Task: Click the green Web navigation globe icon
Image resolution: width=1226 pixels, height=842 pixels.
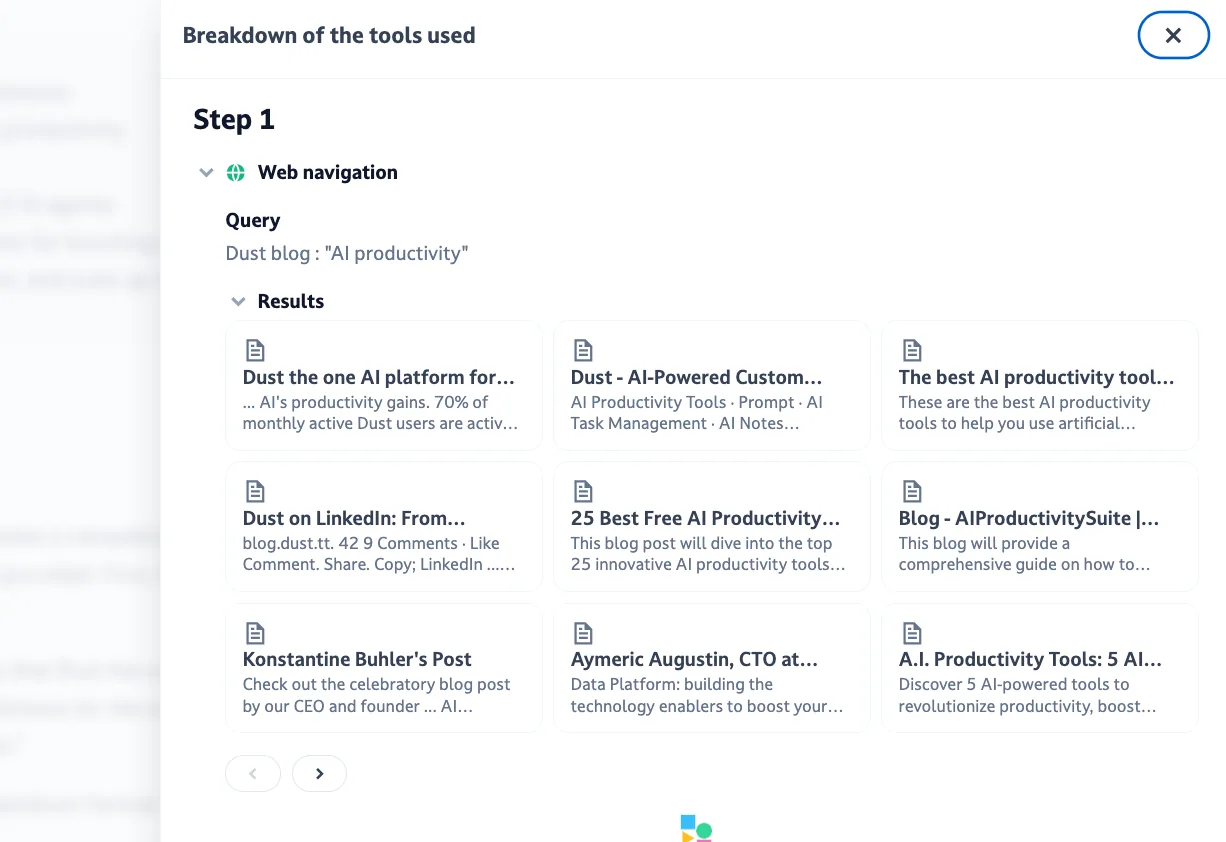Action: tap(236, 173)
